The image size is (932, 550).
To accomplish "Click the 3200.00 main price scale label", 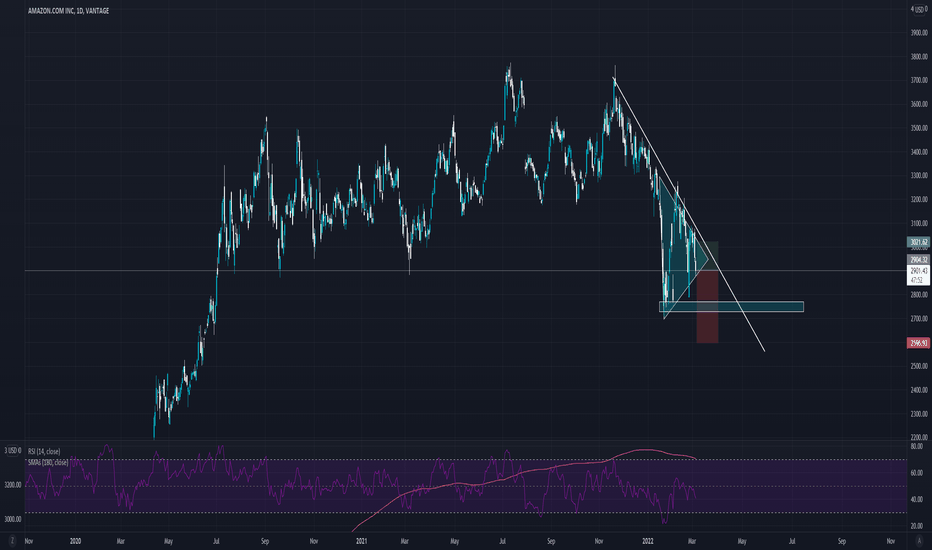I will 918,200.
